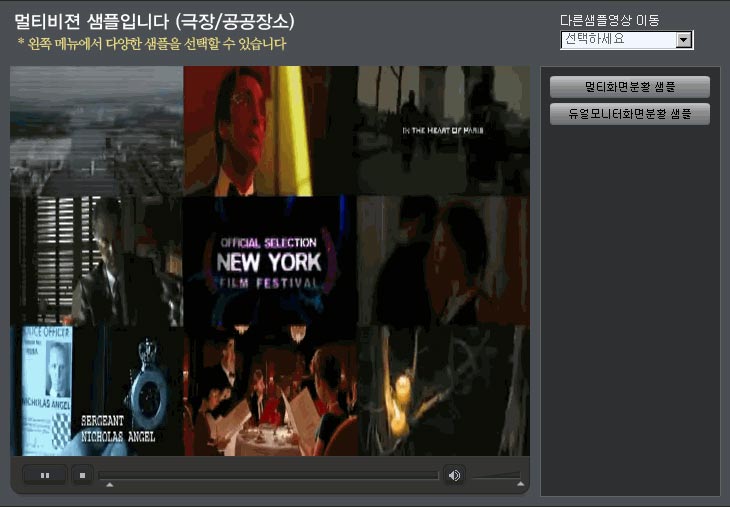Click the dropdown arrow beside 선택하세요
Viewport: 730px width, 507px height.
point(684,40)
